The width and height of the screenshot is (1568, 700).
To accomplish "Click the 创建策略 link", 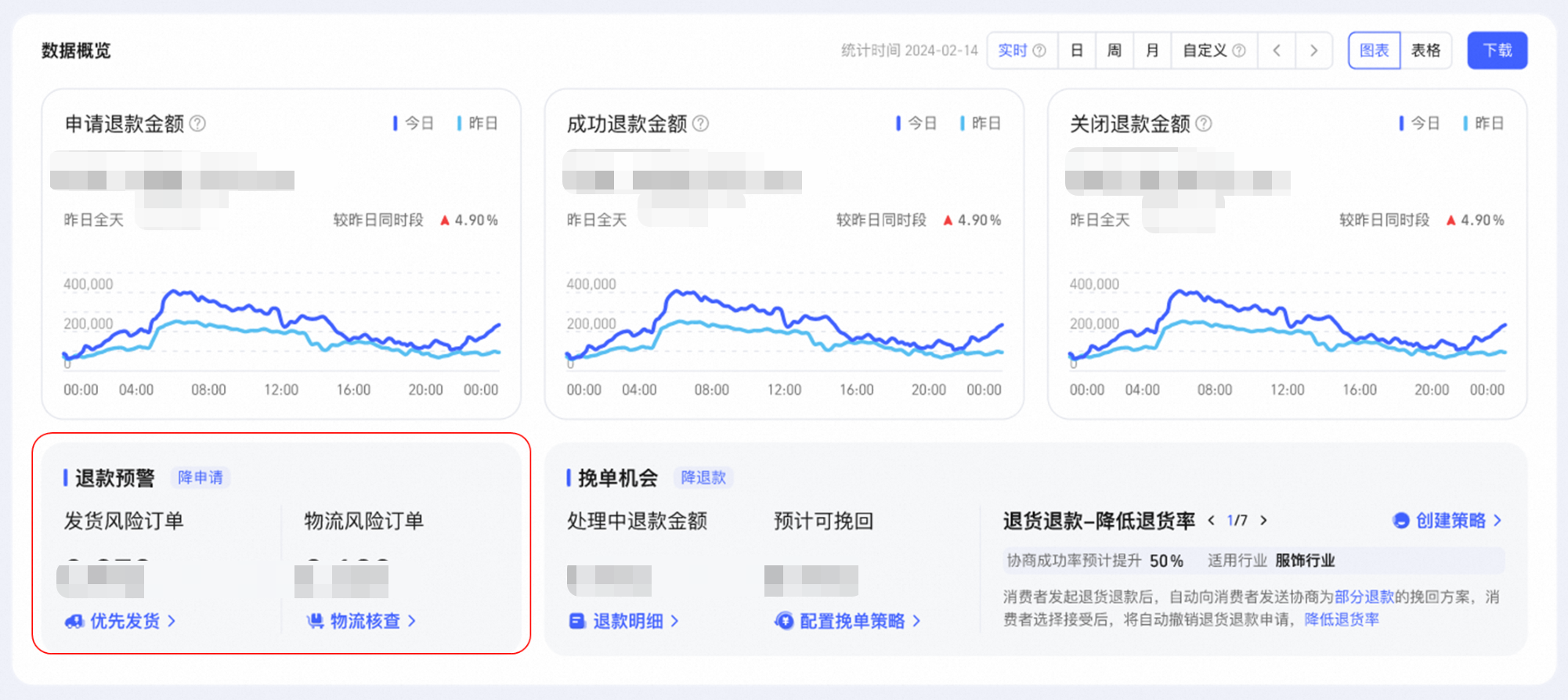I will 1447,521.
